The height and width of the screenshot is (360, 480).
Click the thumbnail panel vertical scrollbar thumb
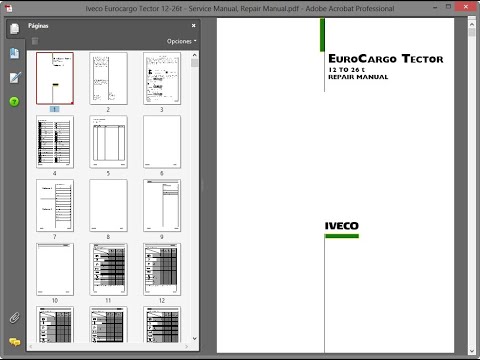click(195, 63)
